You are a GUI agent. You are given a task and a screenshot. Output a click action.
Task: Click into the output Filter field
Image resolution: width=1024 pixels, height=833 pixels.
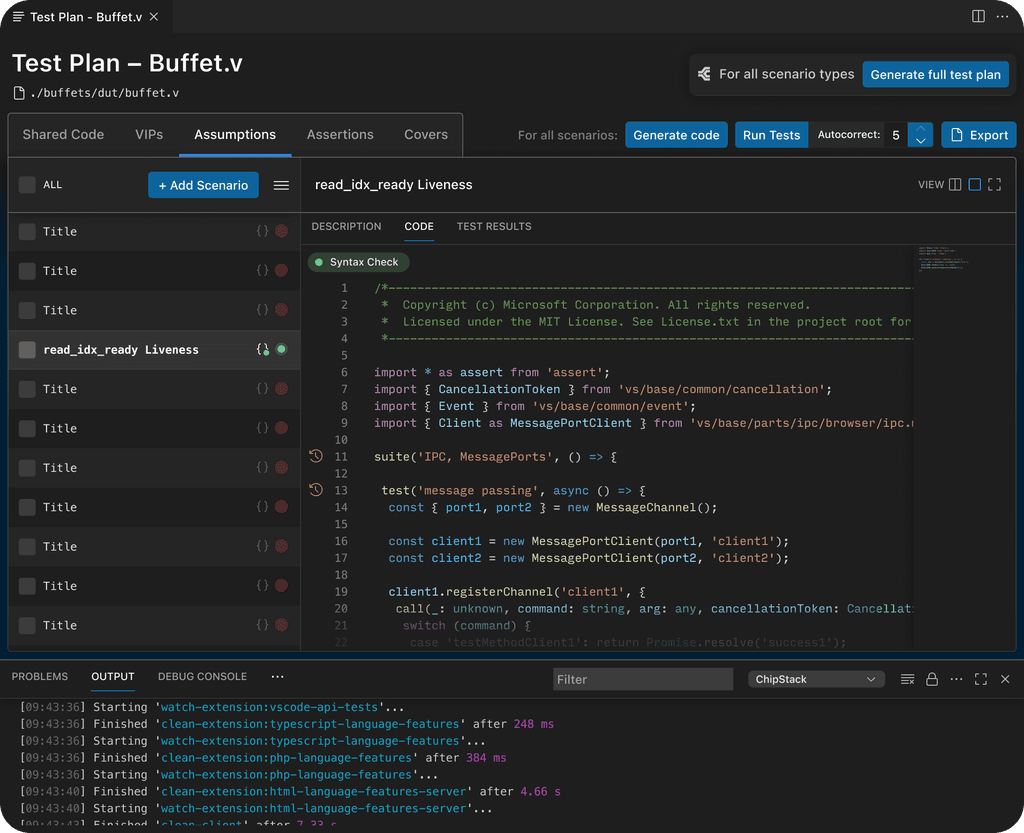tap(643, 679)
